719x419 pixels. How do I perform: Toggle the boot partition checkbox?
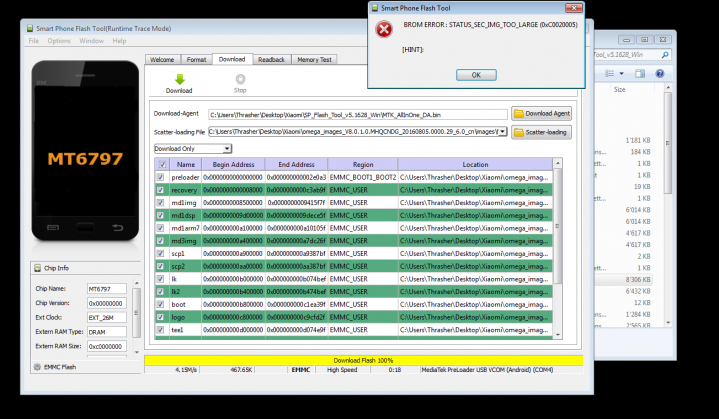click(x=161, y=304)
